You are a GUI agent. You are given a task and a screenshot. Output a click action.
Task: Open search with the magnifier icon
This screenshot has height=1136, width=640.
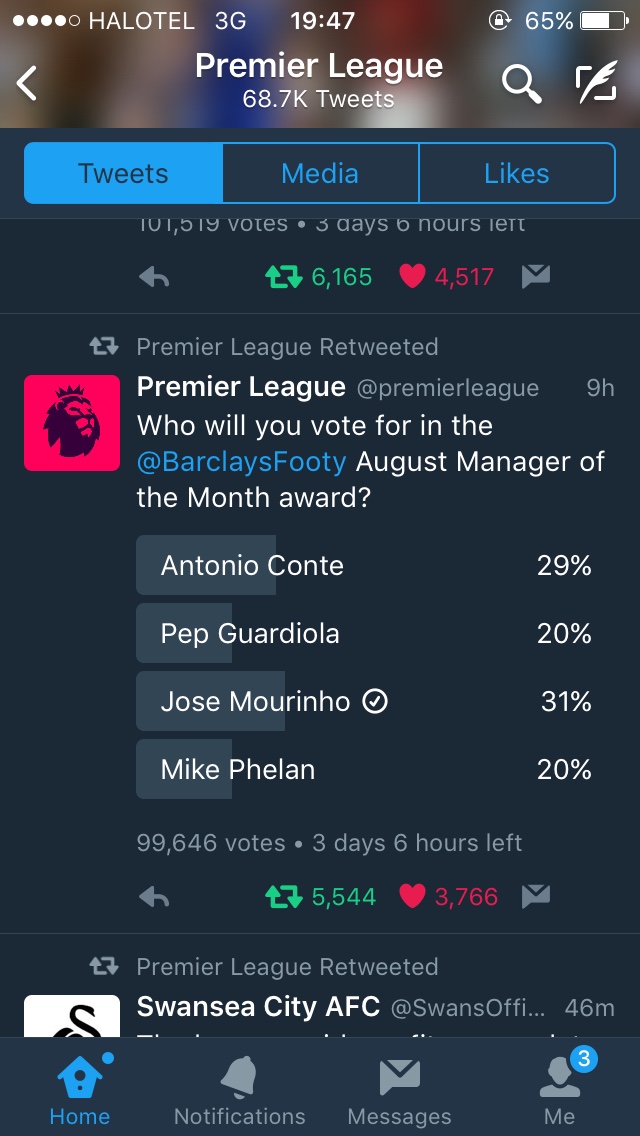point(520,84)
